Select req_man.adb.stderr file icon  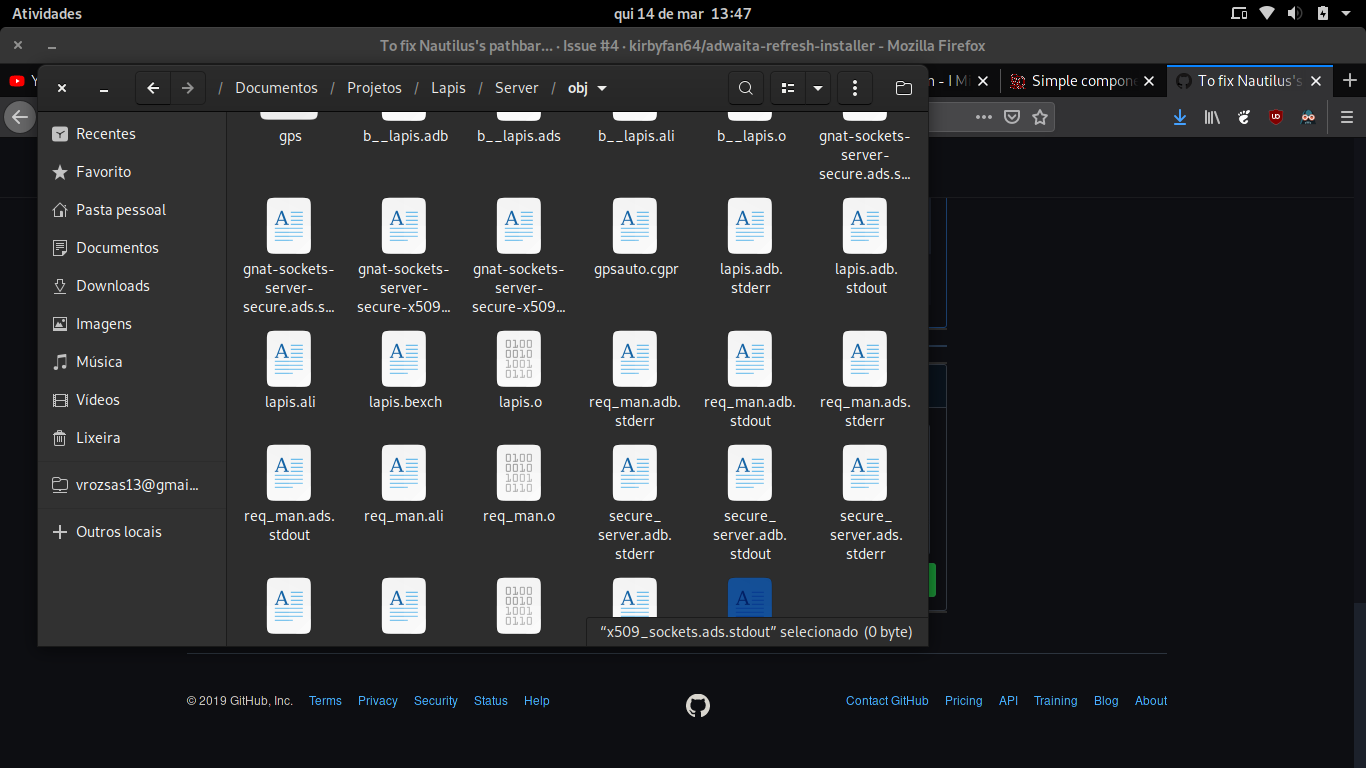(x=635, y=359)
